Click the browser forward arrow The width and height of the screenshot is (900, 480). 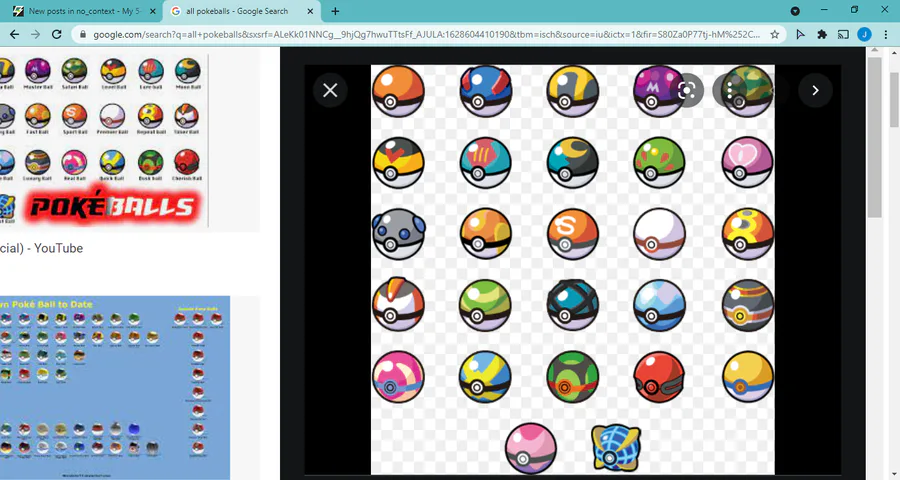(x=36, y=34)
